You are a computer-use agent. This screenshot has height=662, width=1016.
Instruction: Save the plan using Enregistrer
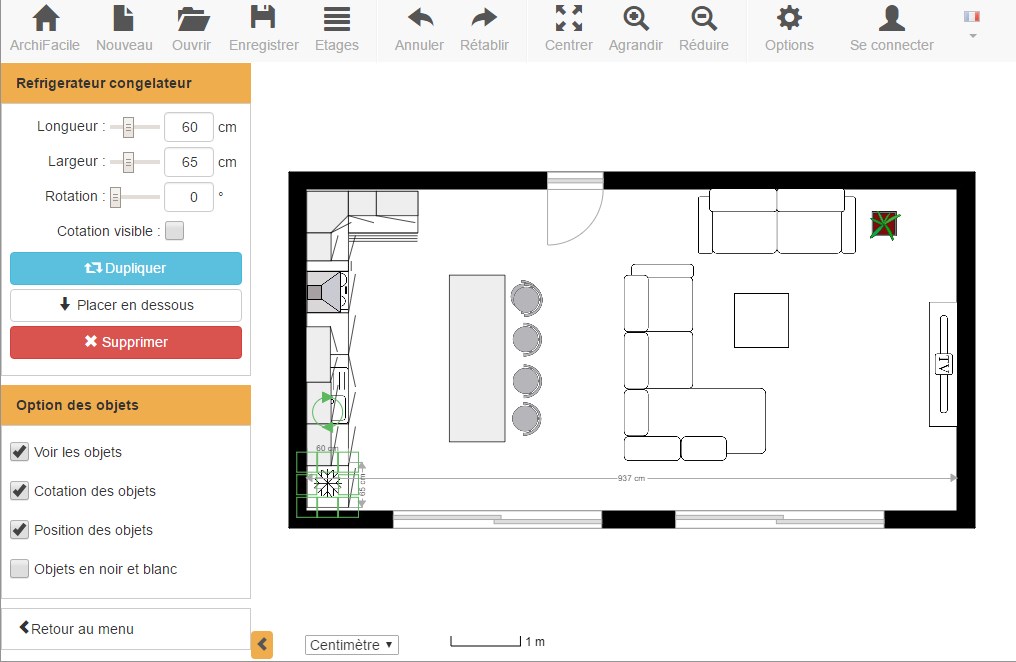coord(262,28)
